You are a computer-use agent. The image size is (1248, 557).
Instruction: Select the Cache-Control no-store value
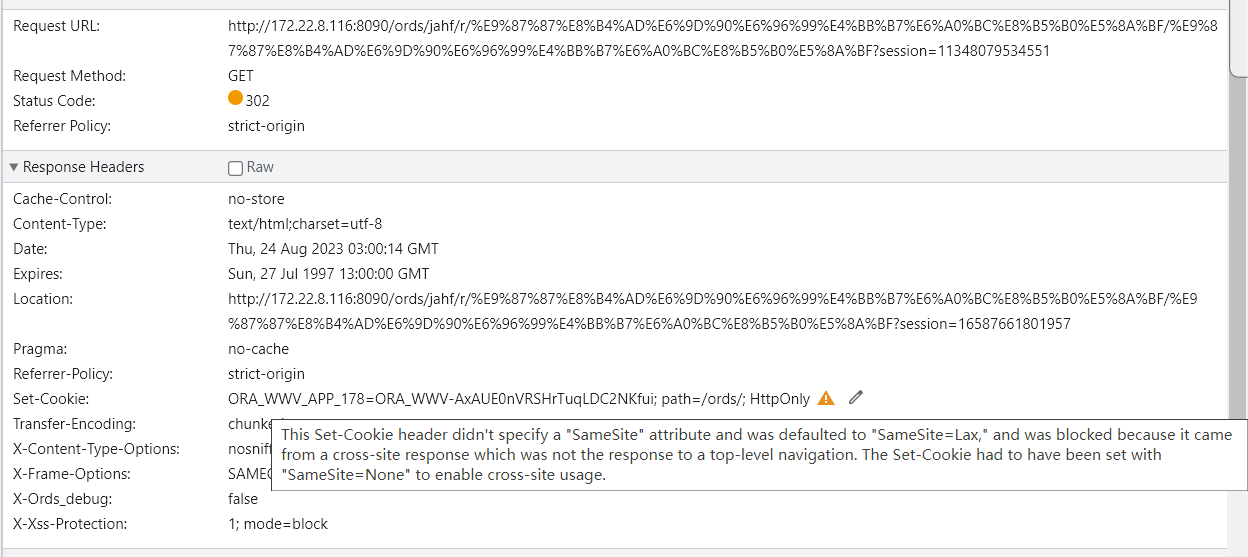coord(256,199)
